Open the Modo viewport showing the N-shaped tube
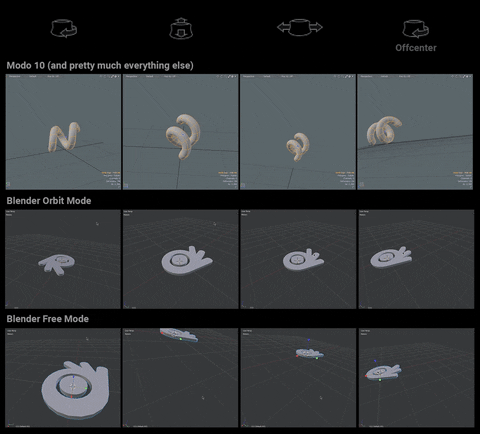 click(63, 132)
